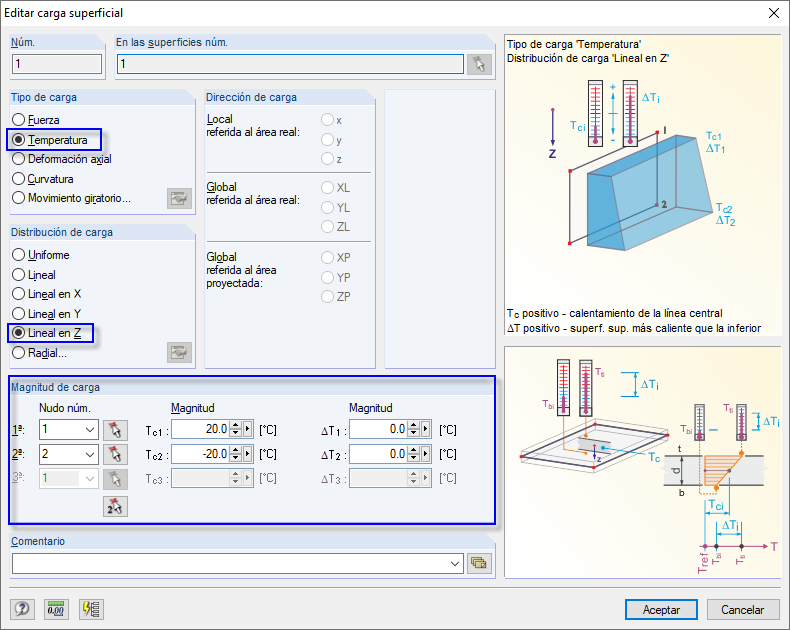Expand the 1st node number dropdown
The width and height of the screenshot is (790, 630).
tap(90, 430)
